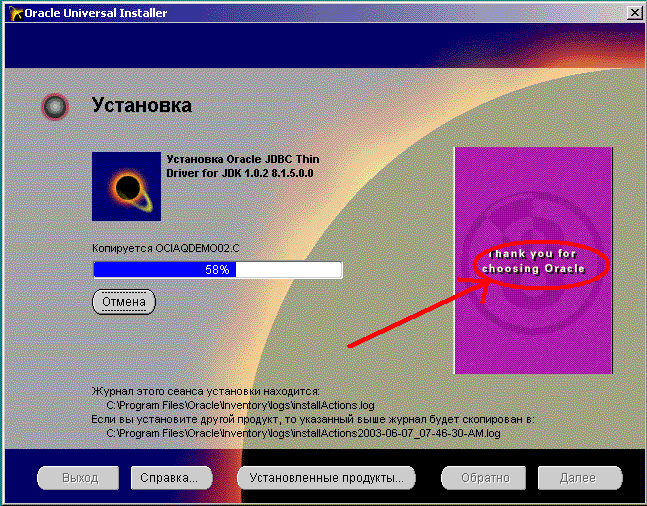This screenshot has height=506, width=647.
Task: Click the Обратно back button
Action: pyautogui.click(x=484, y=478)
